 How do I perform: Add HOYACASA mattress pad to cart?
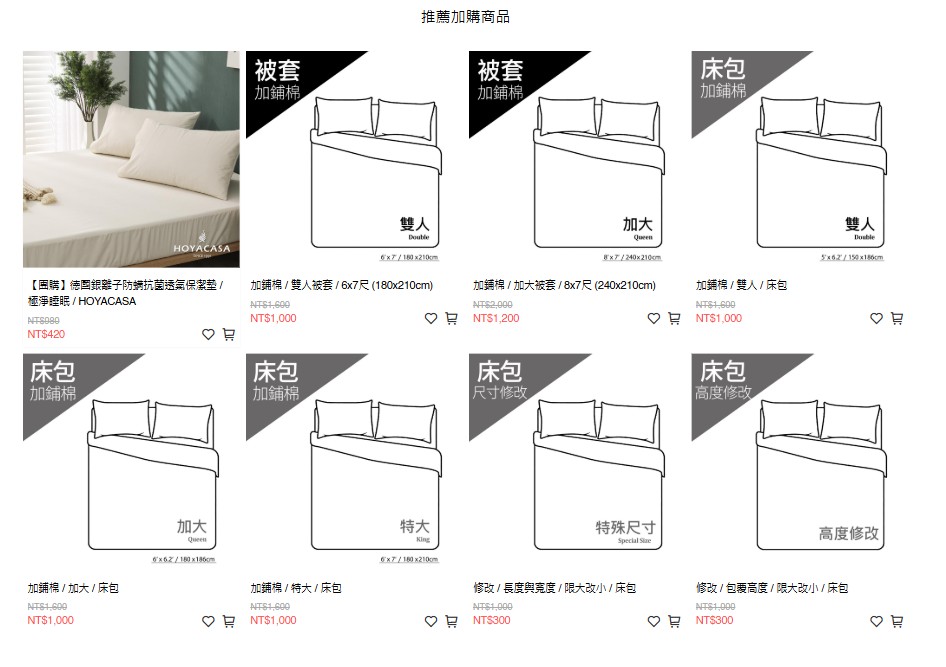tap(229, 334)
